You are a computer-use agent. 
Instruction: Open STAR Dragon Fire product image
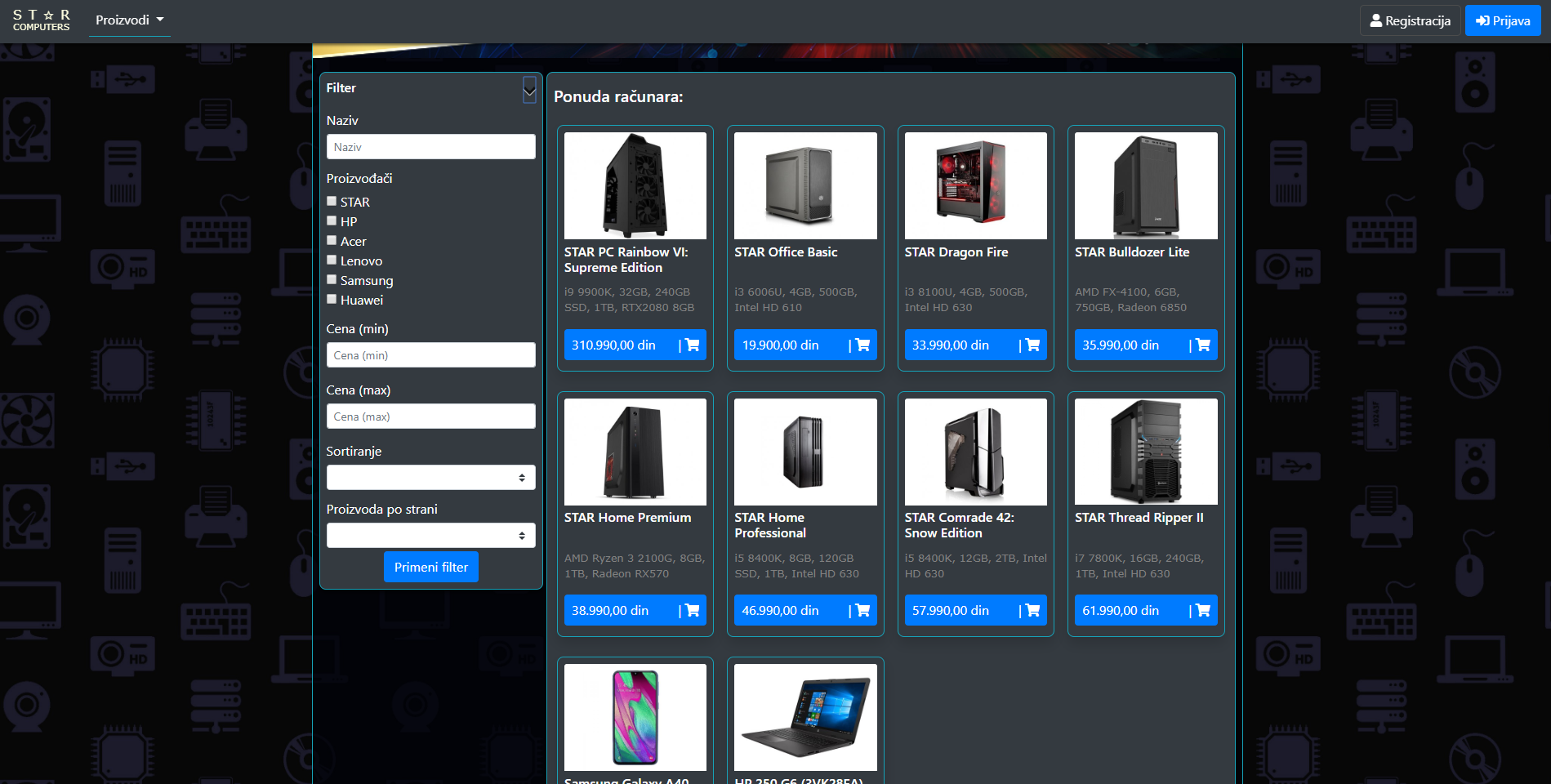(976, 185)
